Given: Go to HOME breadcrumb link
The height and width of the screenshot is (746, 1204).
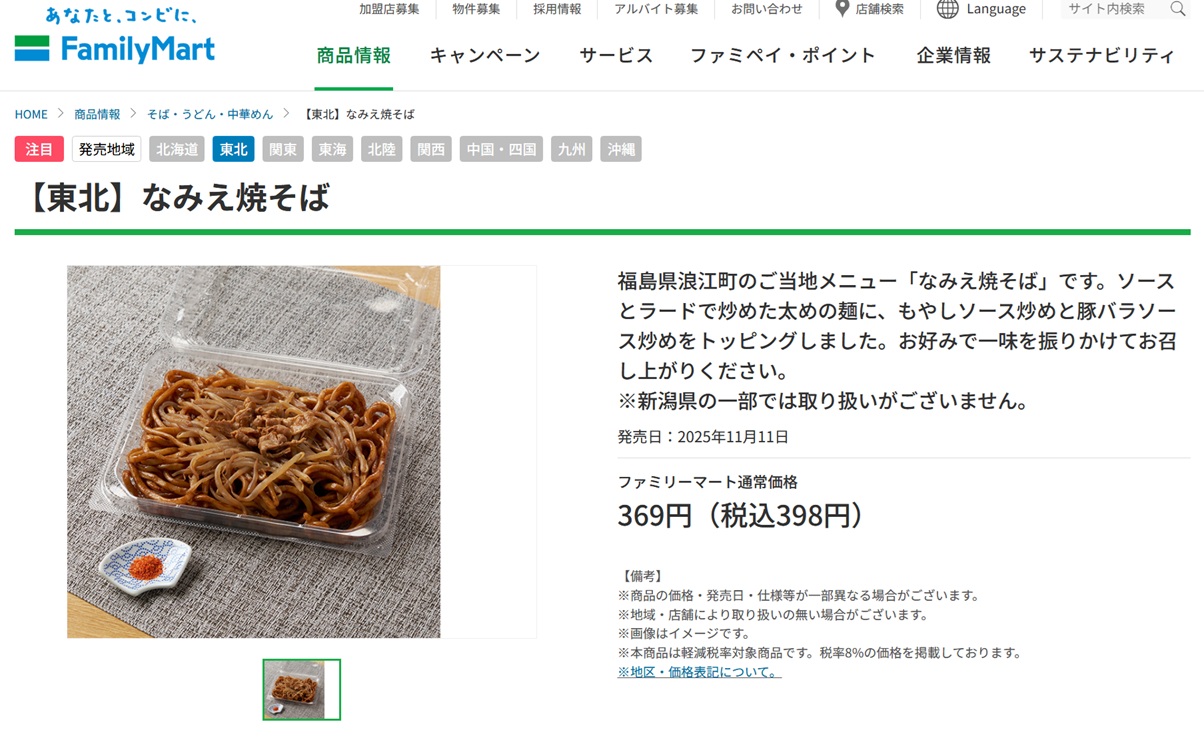Looking at the screenshot, I should tap(31, 114).
